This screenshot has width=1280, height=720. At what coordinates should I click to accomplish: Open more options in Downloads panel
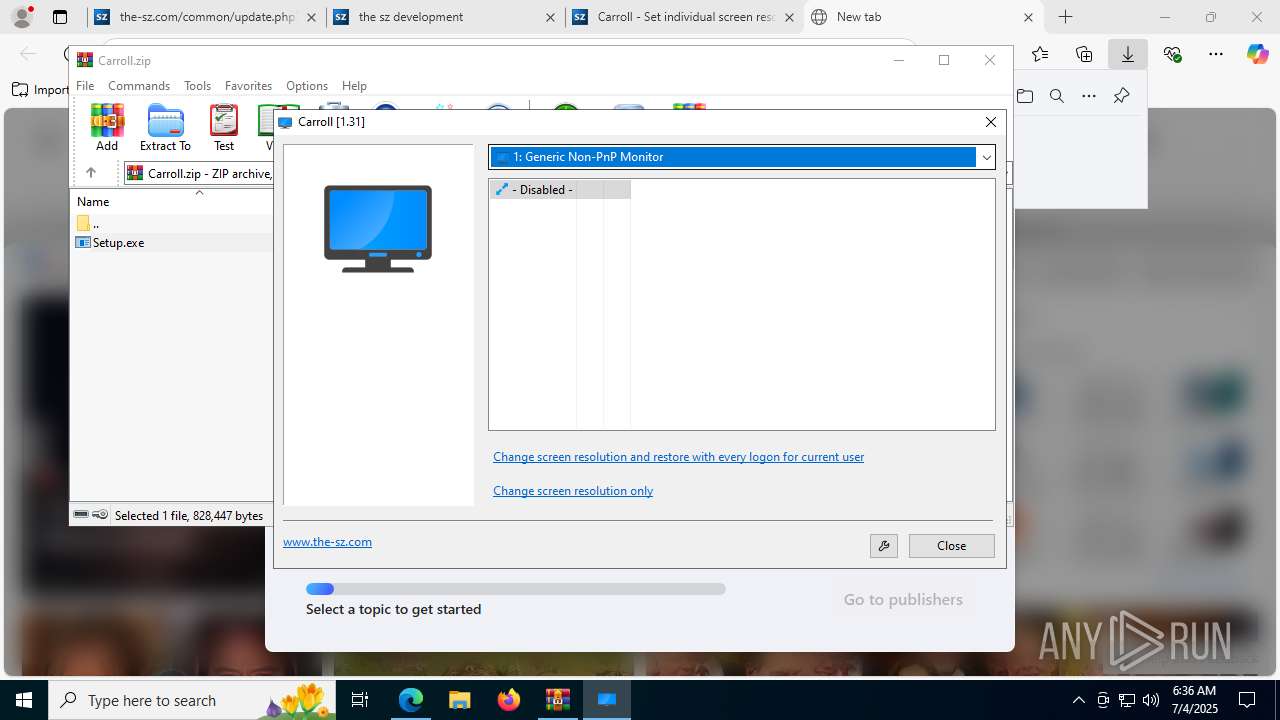[x=1089, y=96]
